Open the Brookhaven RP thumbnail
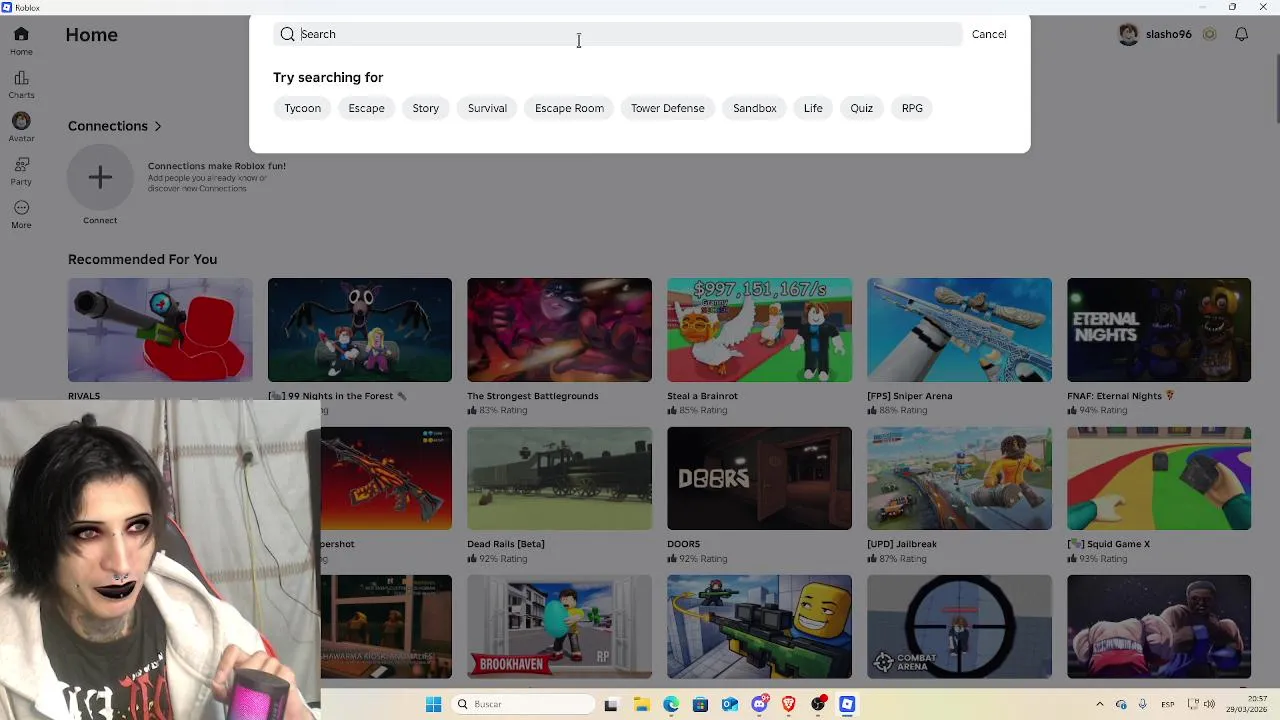 tap(559, 627)
